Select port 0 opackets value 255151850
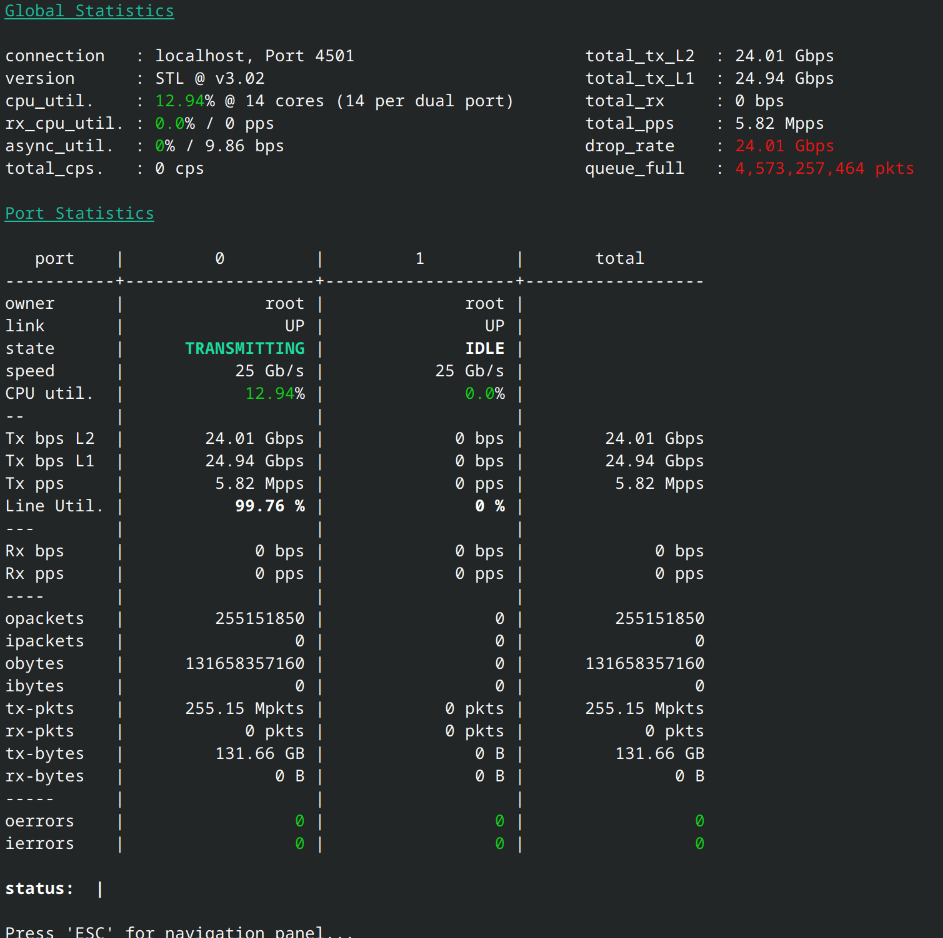Viewport: 943px width, 938px height. pyautogui.click(x=260, y=619)
